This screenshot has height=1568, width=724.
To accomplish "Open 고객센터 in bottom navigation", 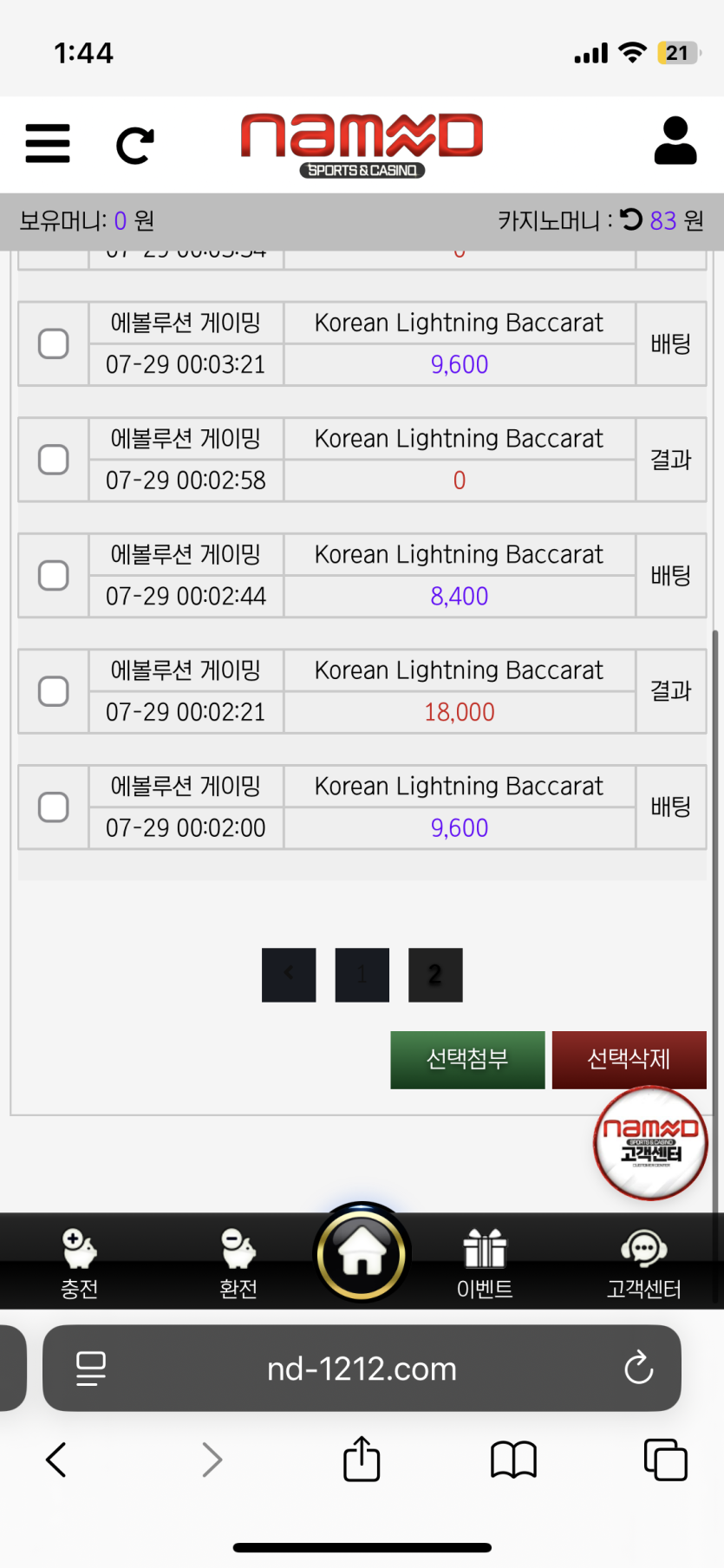I will tap(643, 1263).
